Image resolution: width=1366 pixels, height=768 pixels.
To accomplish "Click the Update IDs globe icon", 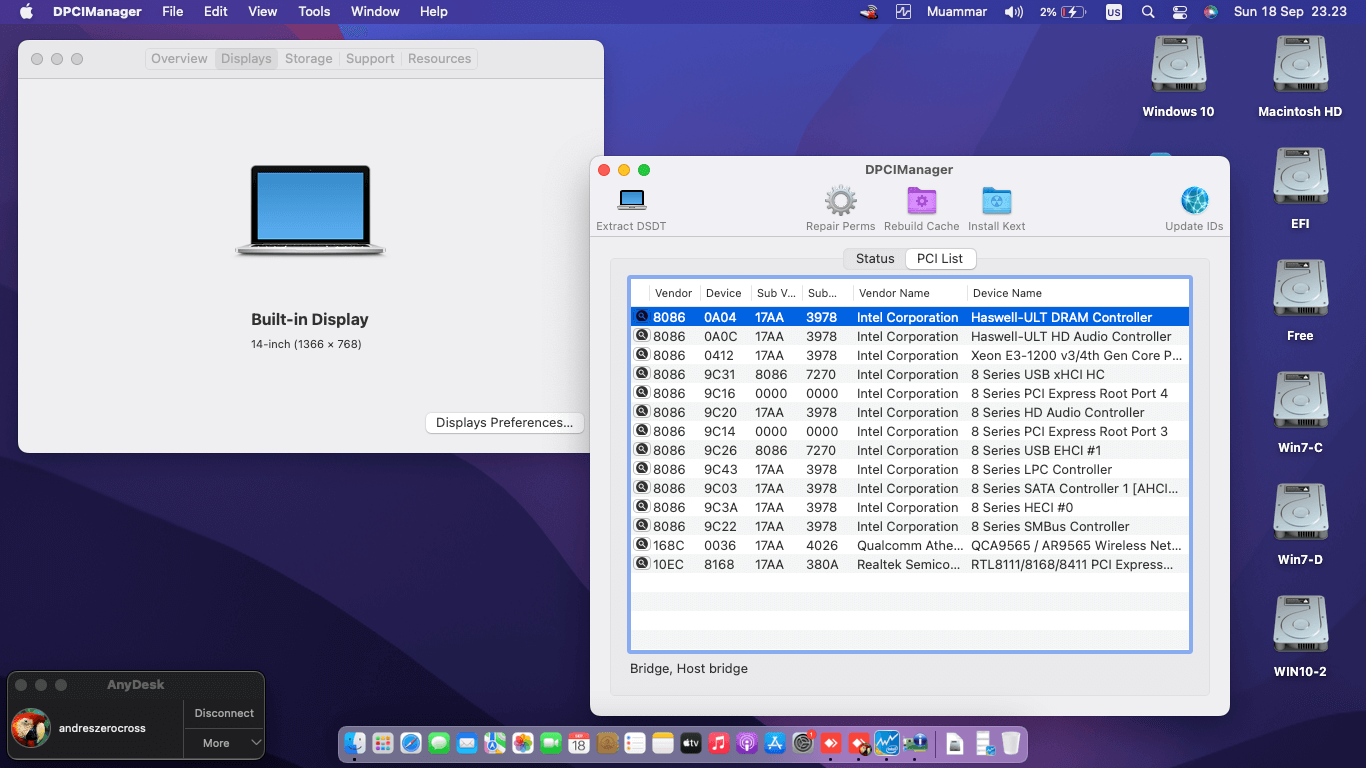I will [x=1194, y=201].
